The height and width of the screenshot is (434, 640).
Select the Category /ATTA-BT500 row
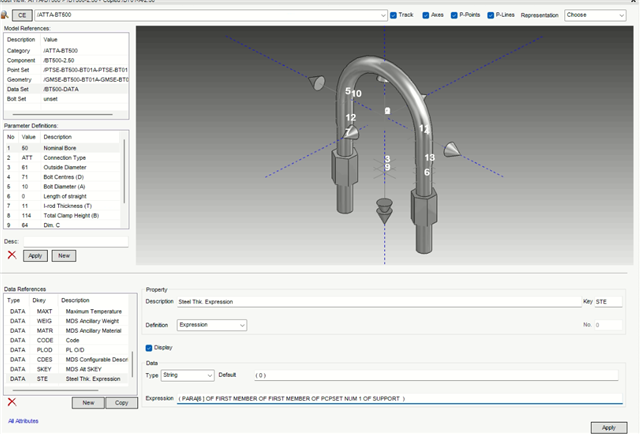[66, 51]
